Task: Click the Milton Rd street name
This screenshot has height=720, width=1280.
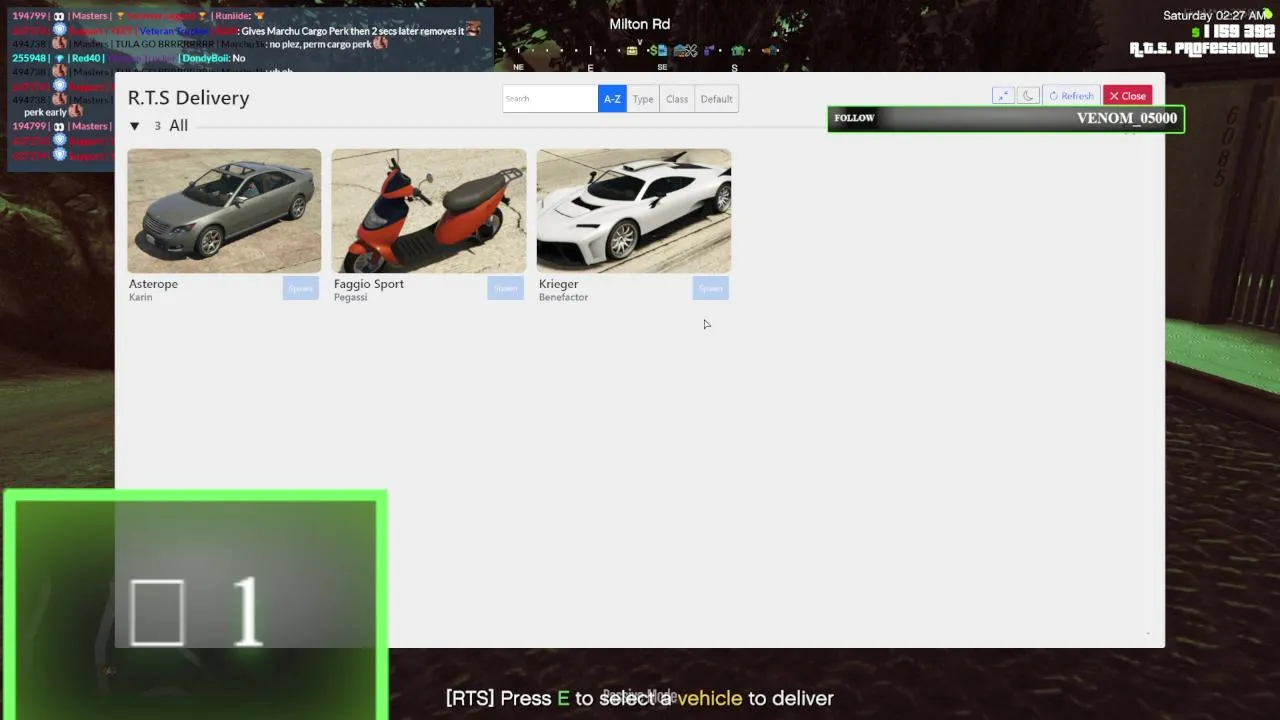Action: click(640, 24)
